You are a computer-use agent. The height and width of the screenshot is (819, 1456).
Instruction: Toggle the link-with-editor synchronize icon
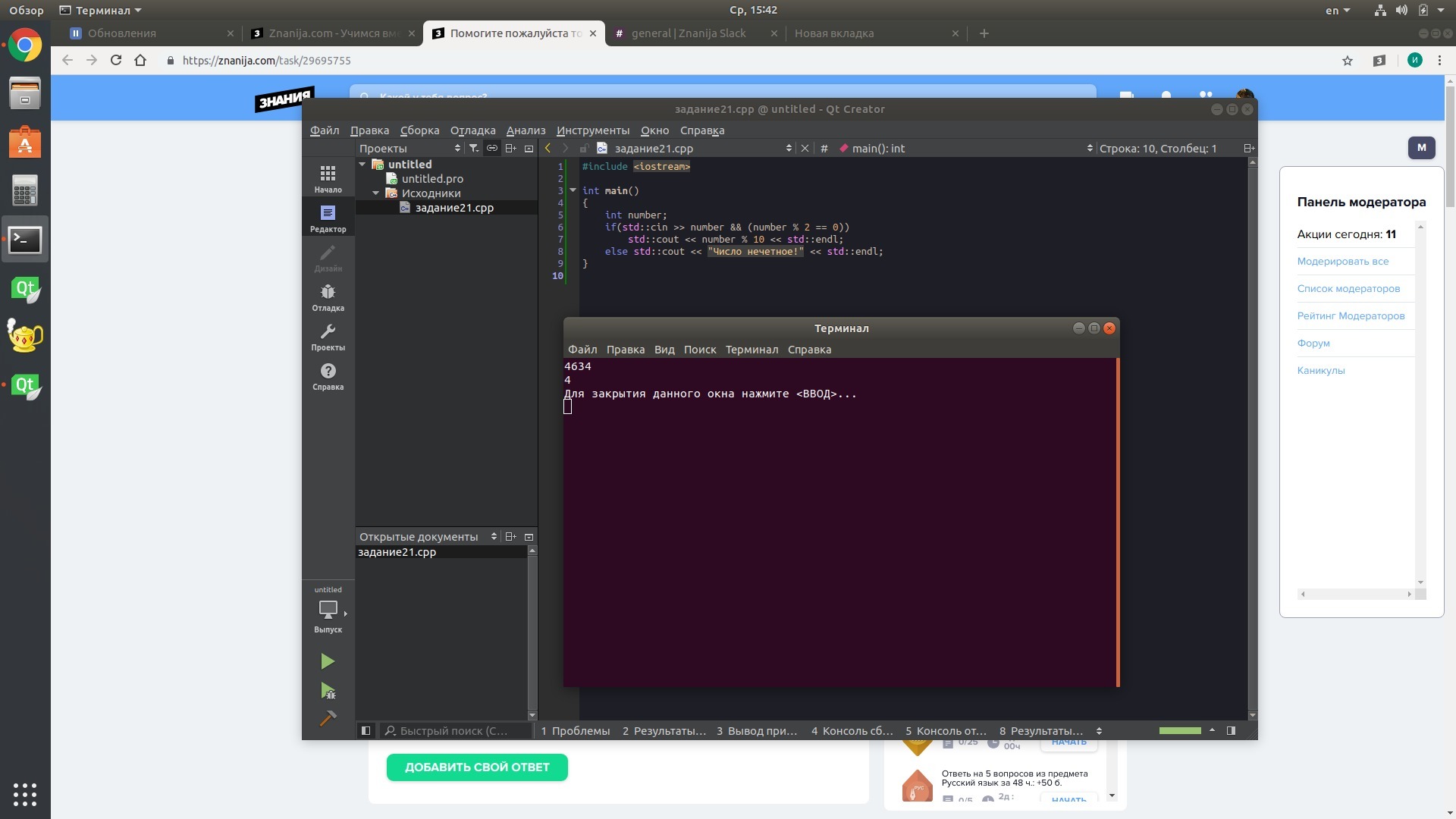(492, 149)
